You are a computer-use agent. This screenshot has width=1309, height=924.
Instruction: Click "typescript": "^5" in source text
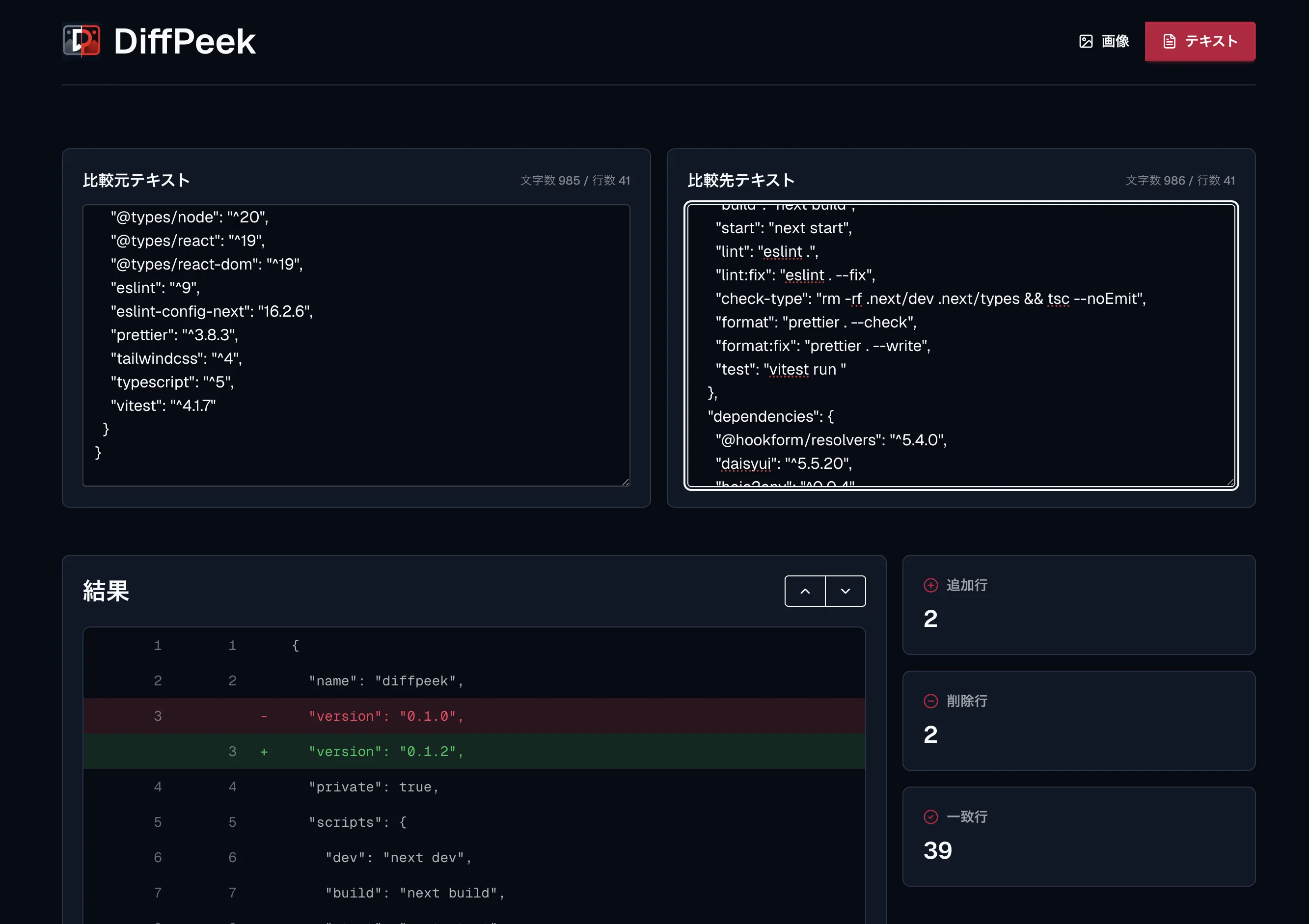pyautogui.click(x=172, y=382)
